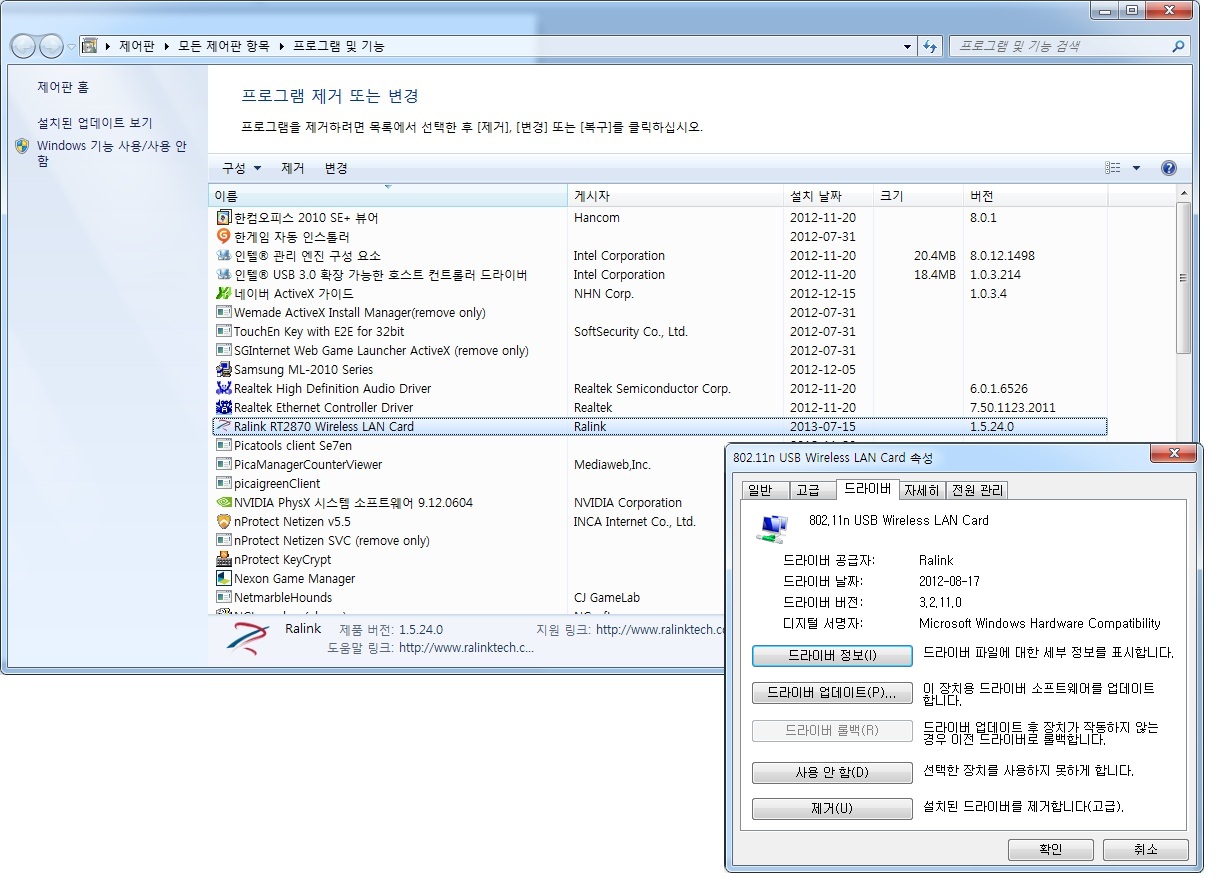
Task: Open the address bar history dropdown arrow
Action: point(907,46)
